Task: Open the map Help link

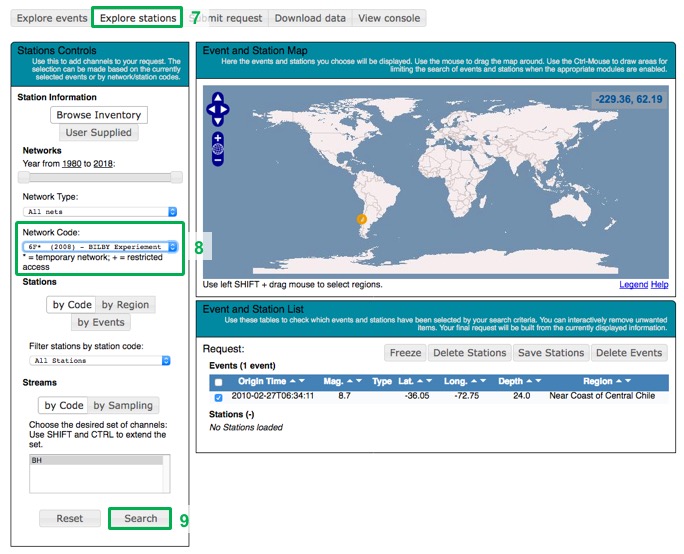Action: click(659, 284)
